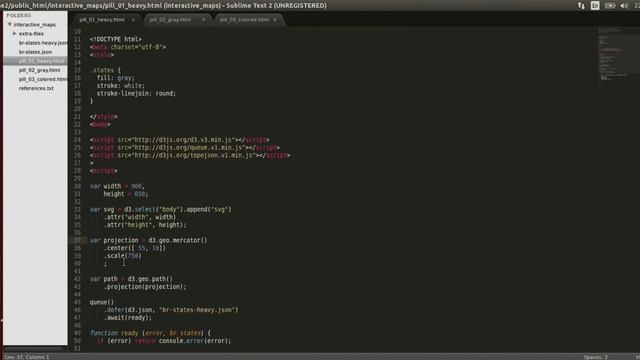This screenshot has width=640, height=360.
Task: Select the extra-files folder name
Action: [31, 33]
